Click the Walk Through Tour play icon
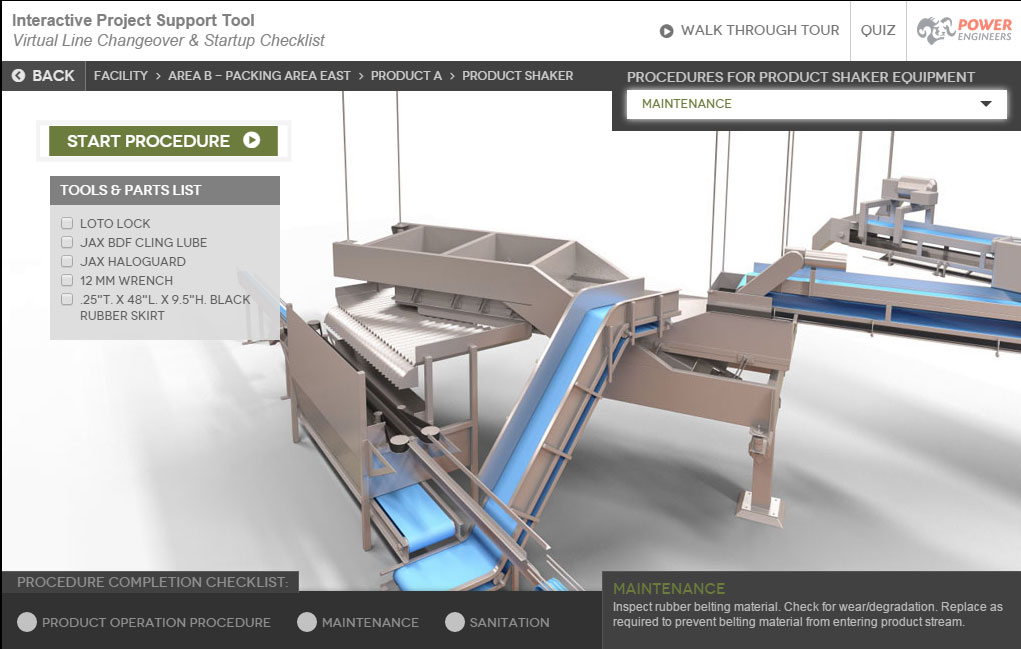 (x=666, y=31)
